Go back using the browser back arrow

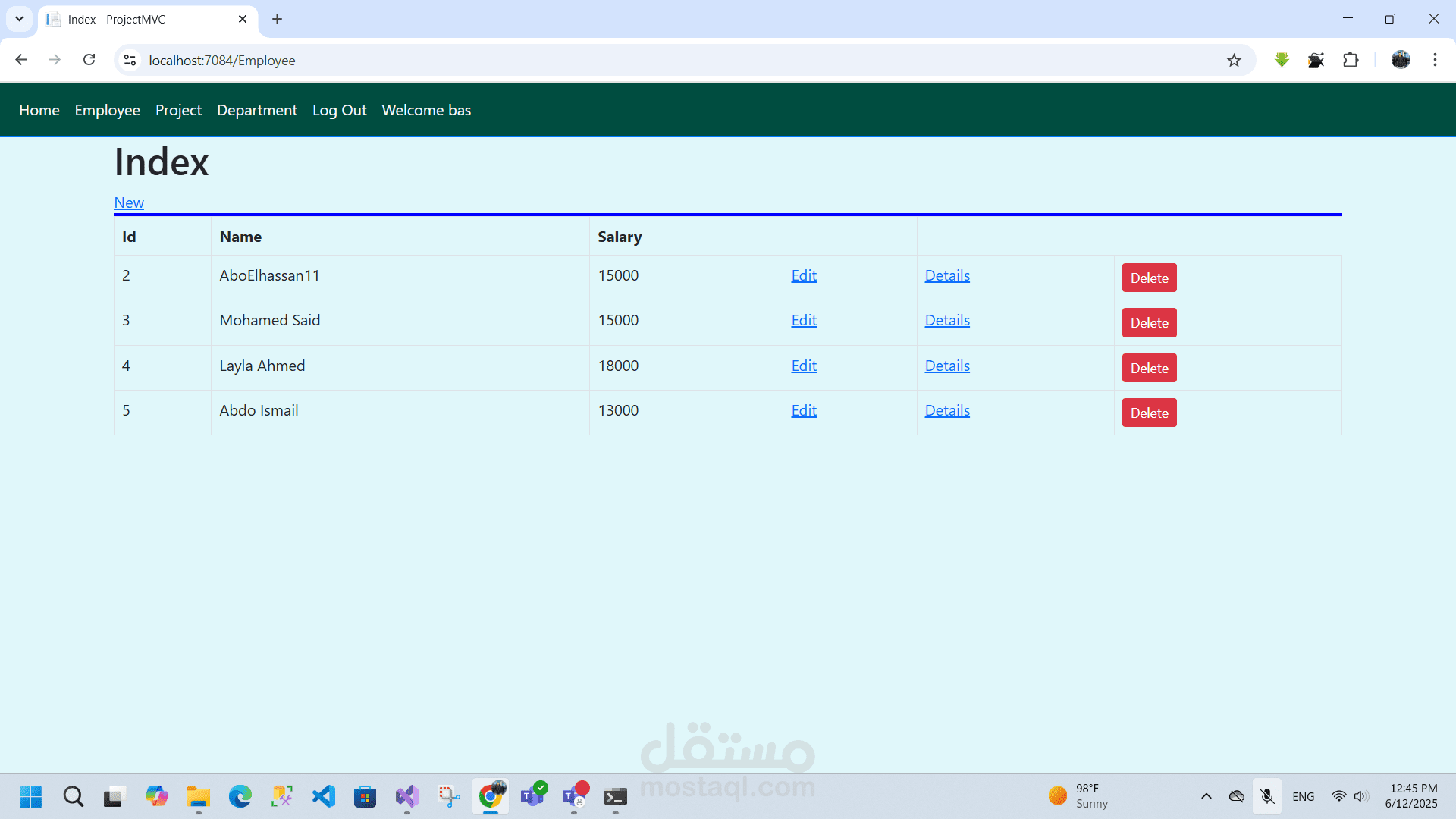21,60
